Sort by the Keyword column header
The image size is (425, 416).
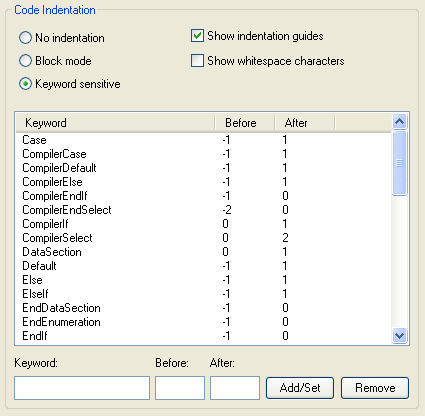click(115, 123)
